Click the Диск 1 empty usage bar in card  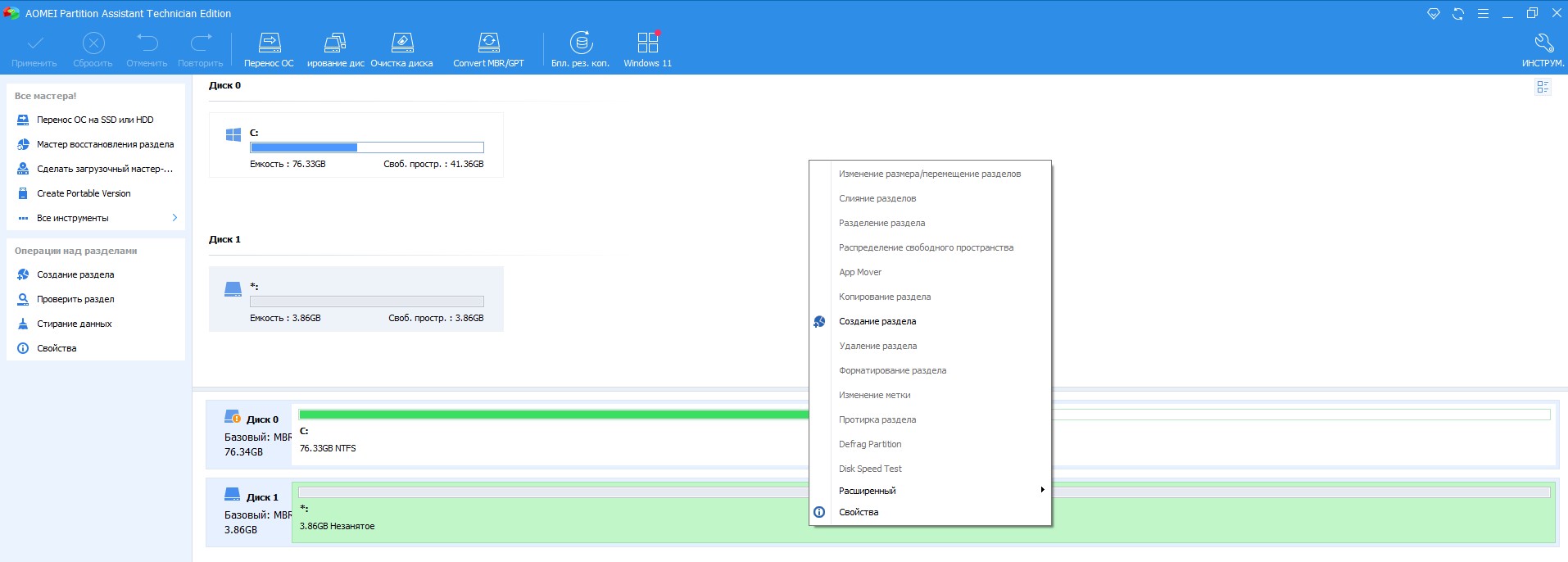coord(367,301)
